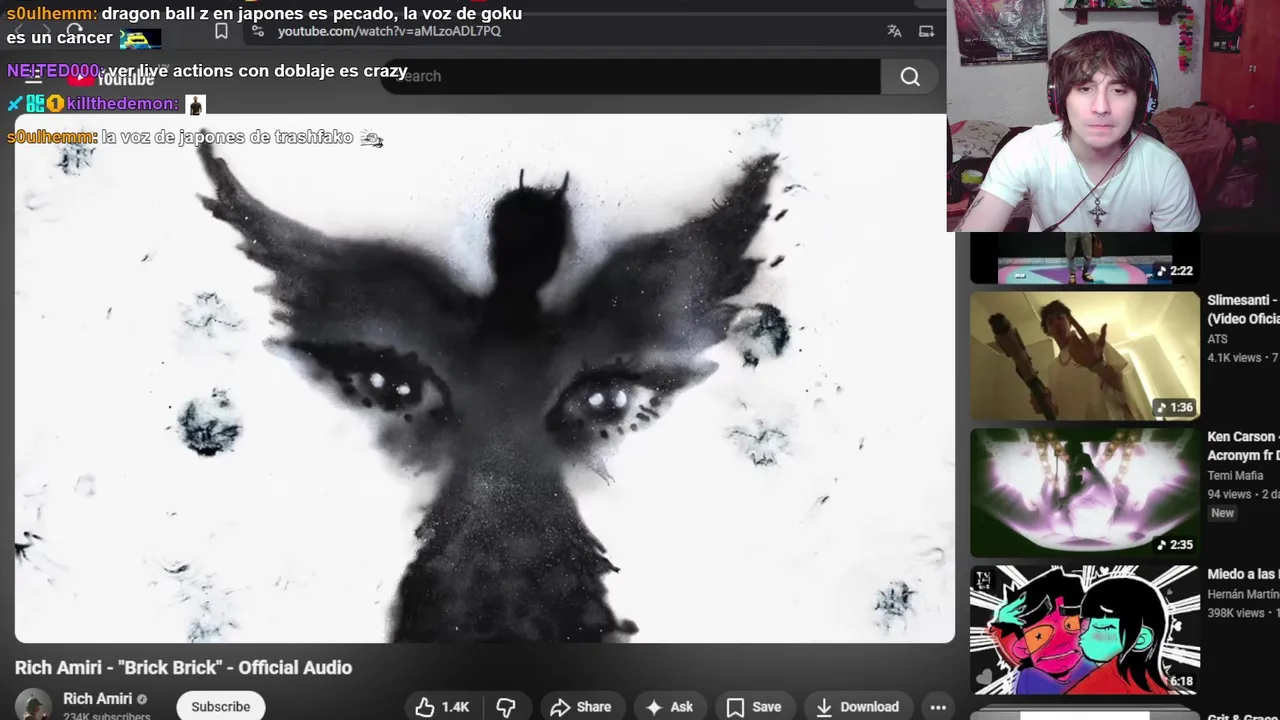Click the site info icon before youtube.com URL
This screenshot has width=1280, height=720.
click(258, 31)
